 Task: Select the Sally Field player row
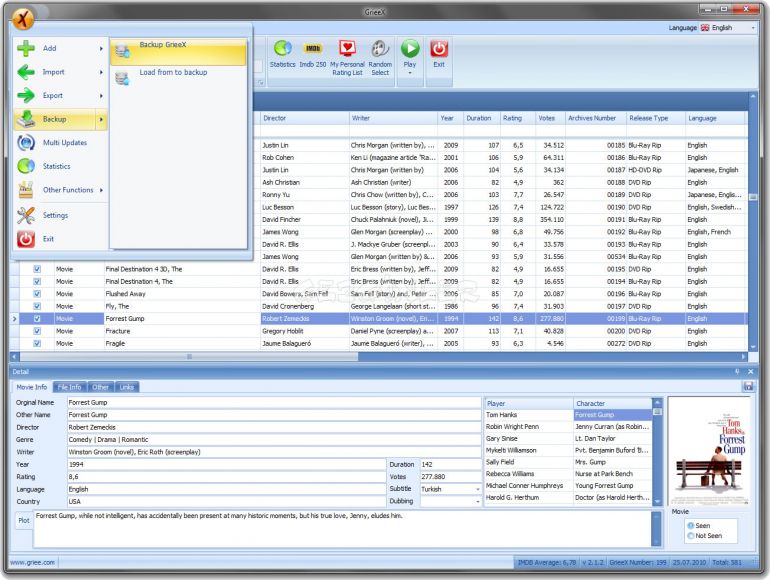coord(528,462)
